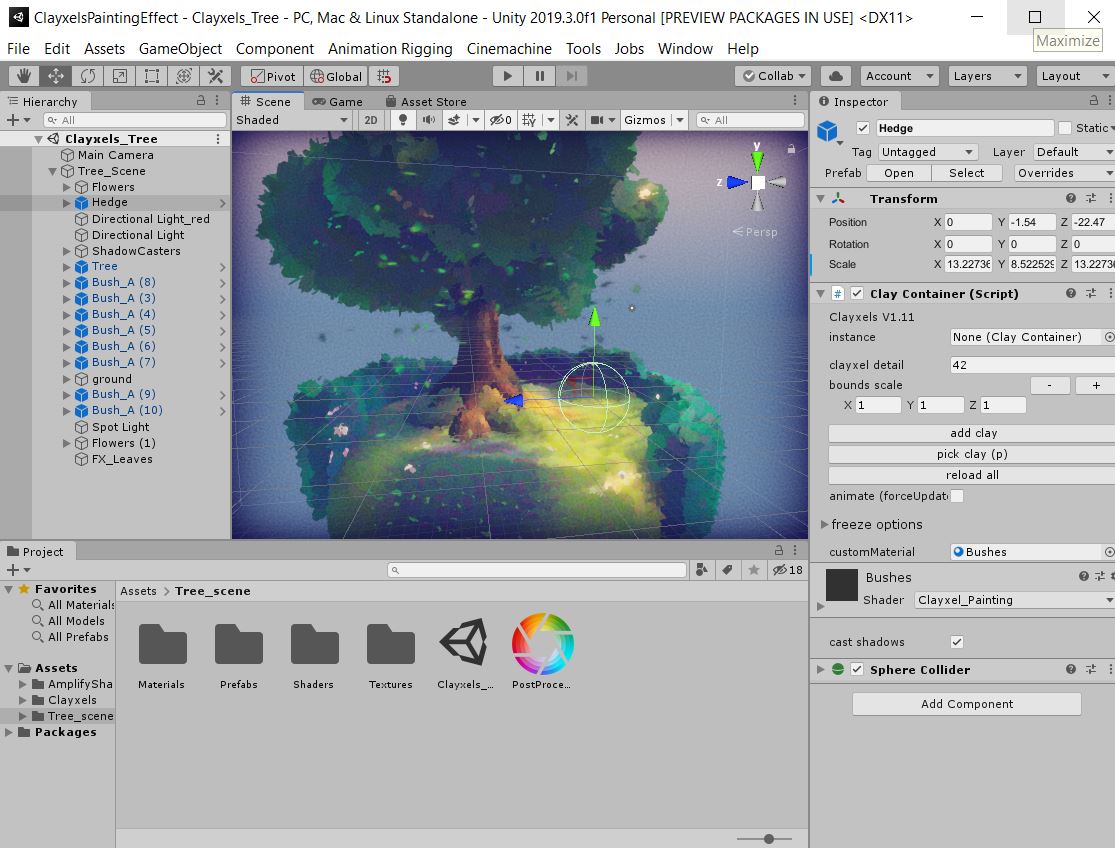Select the Move tool in toolbar
Image resolution: width=1115 pixels, height=848 pixels.
[x=56, y=76]
